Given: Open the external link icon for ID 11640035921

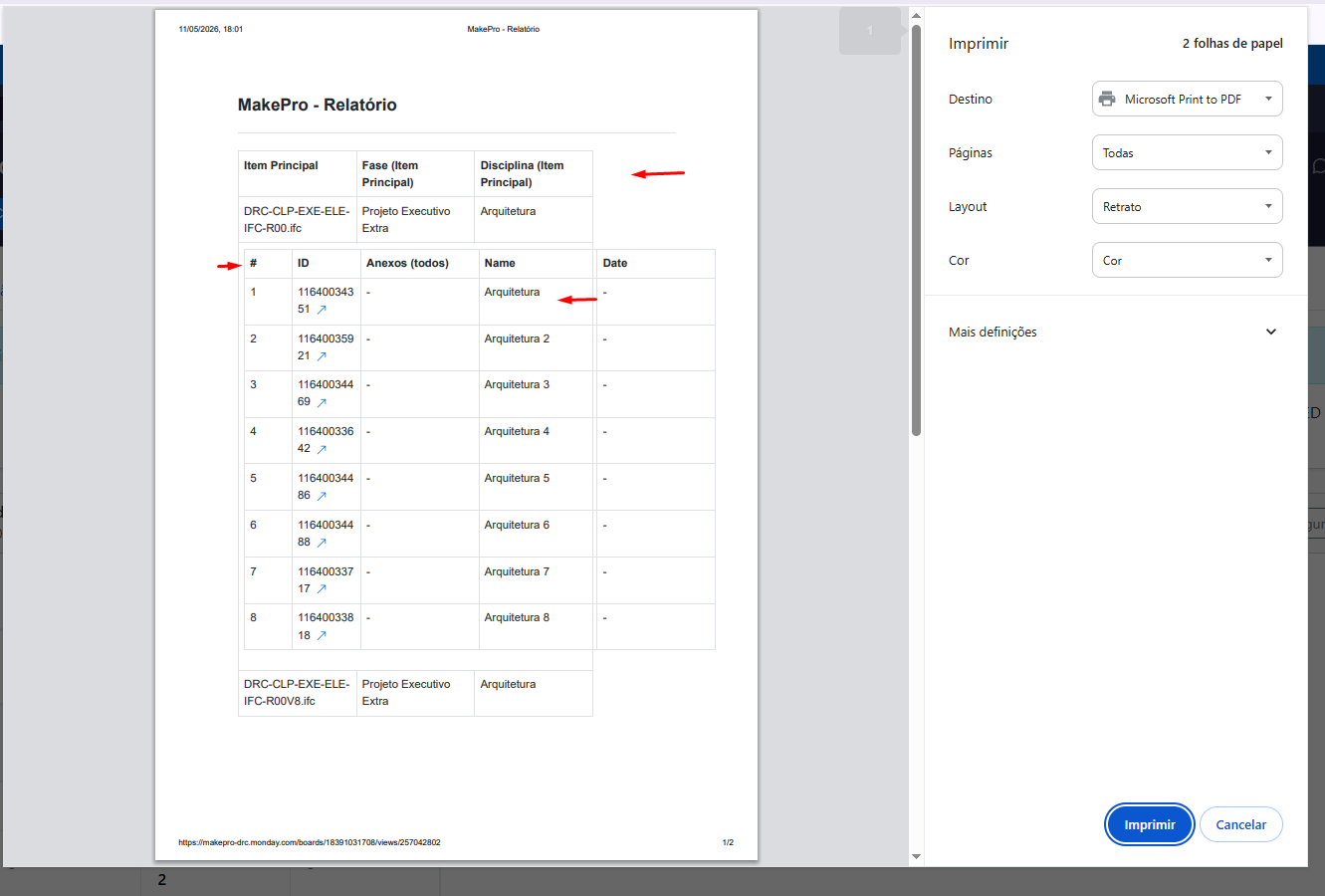Looking at the screenshot, I should pos(322,356).
